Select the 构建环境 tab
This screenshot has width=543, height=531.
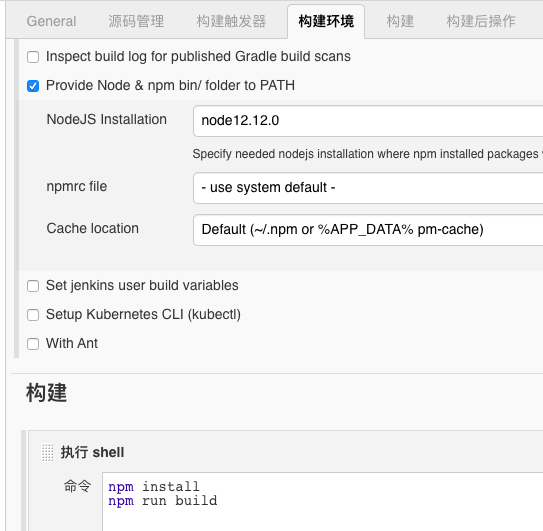point(326,21)
